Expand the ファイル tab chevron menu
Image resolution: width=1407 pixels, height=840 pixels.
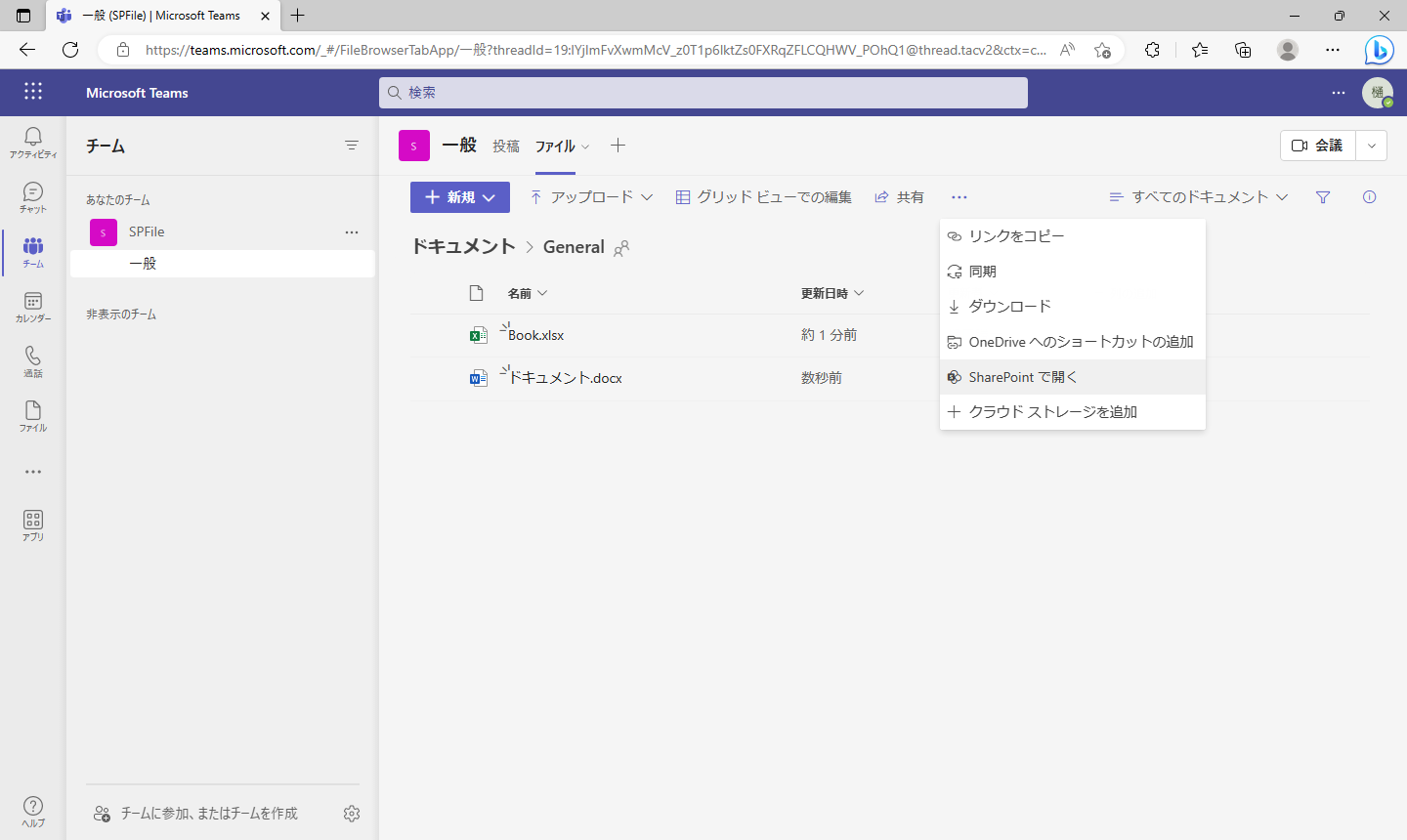(585, 147)
